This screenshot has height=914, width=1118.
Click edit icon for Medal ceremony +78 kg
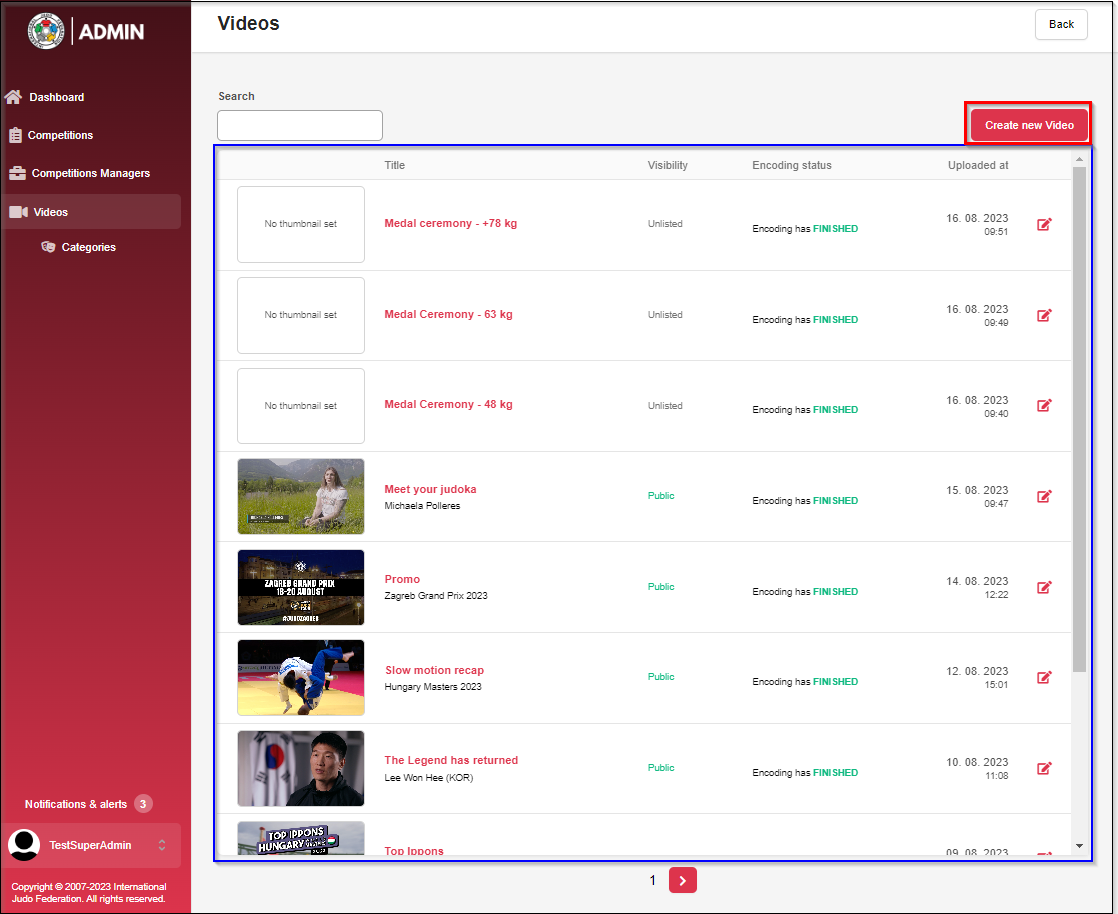[x=1044, y=224]
